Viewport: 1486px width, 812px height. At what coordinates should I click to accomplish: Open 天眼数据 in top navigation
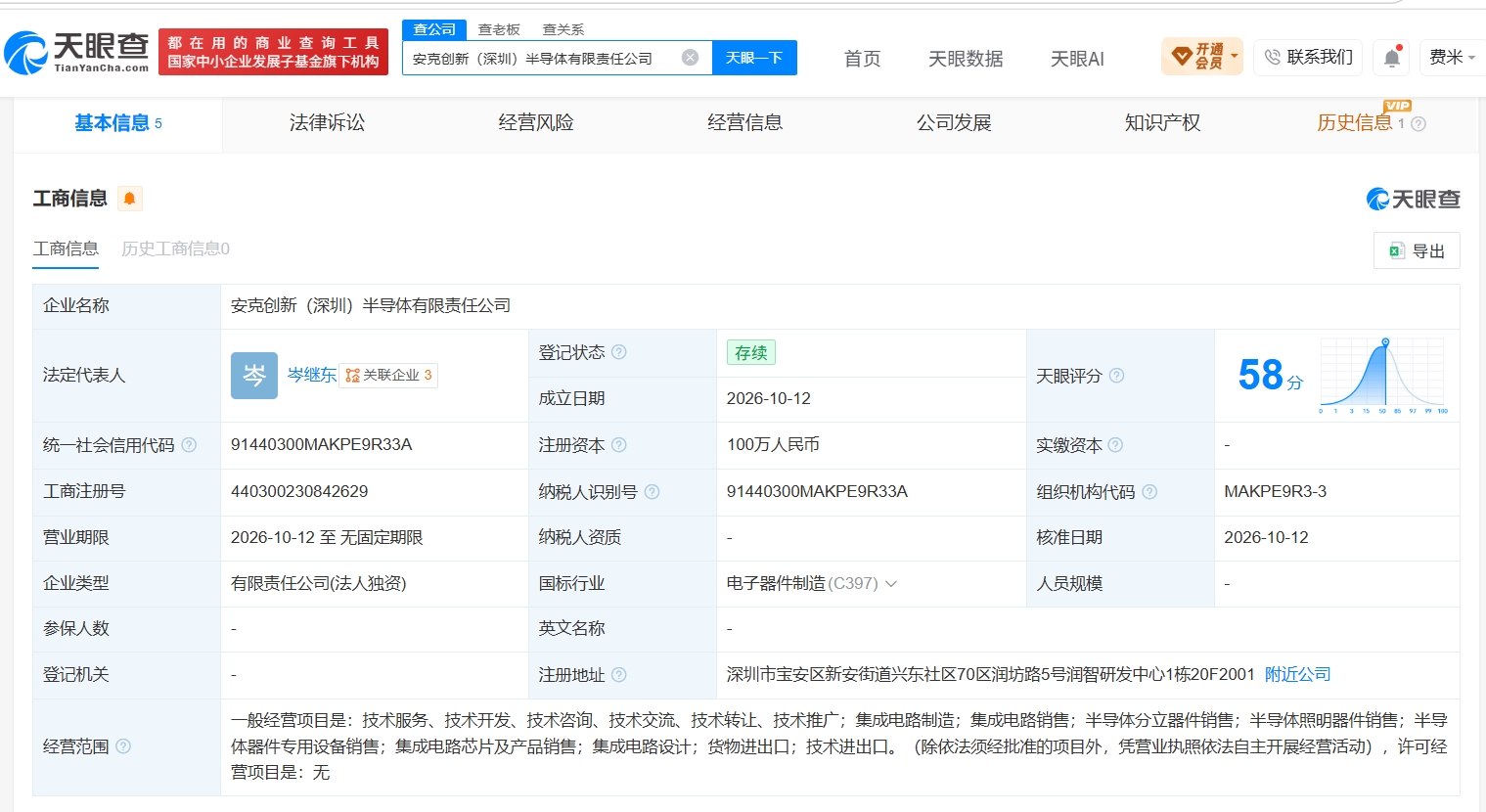tap(966, 59)
